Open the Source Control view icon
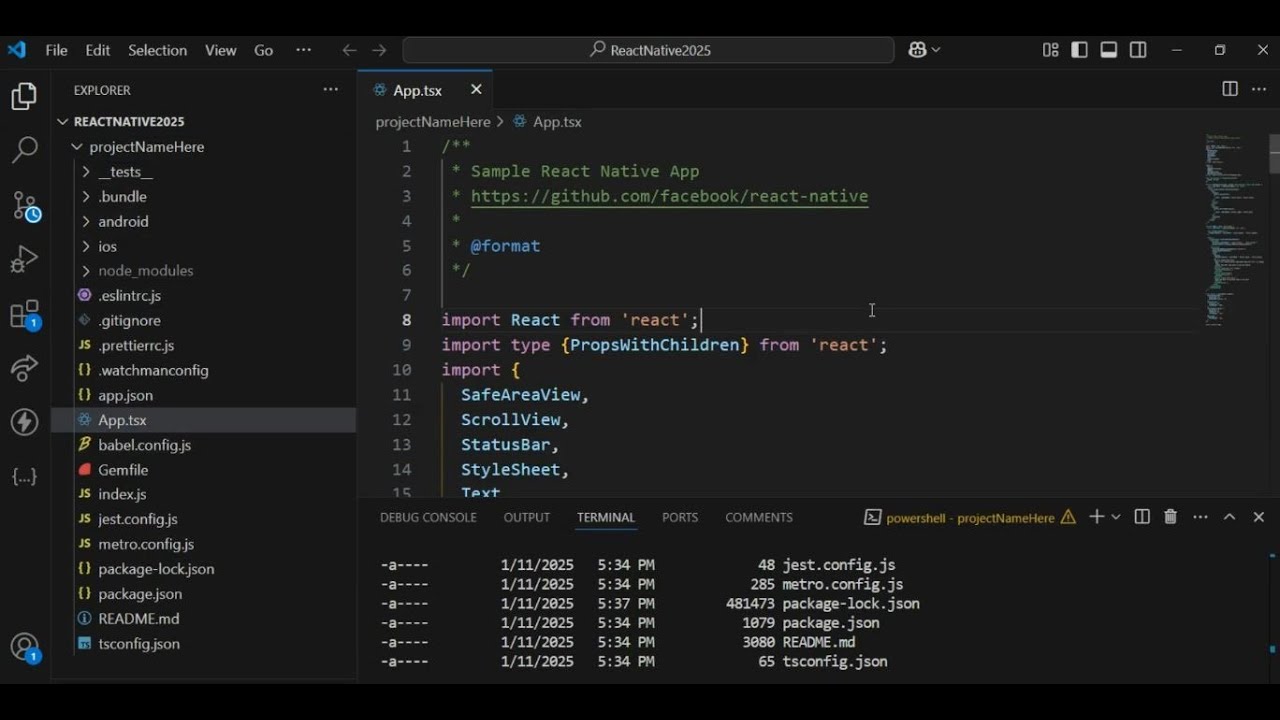This screenshot has width=1280, height=720. click(x=25, y=206)
